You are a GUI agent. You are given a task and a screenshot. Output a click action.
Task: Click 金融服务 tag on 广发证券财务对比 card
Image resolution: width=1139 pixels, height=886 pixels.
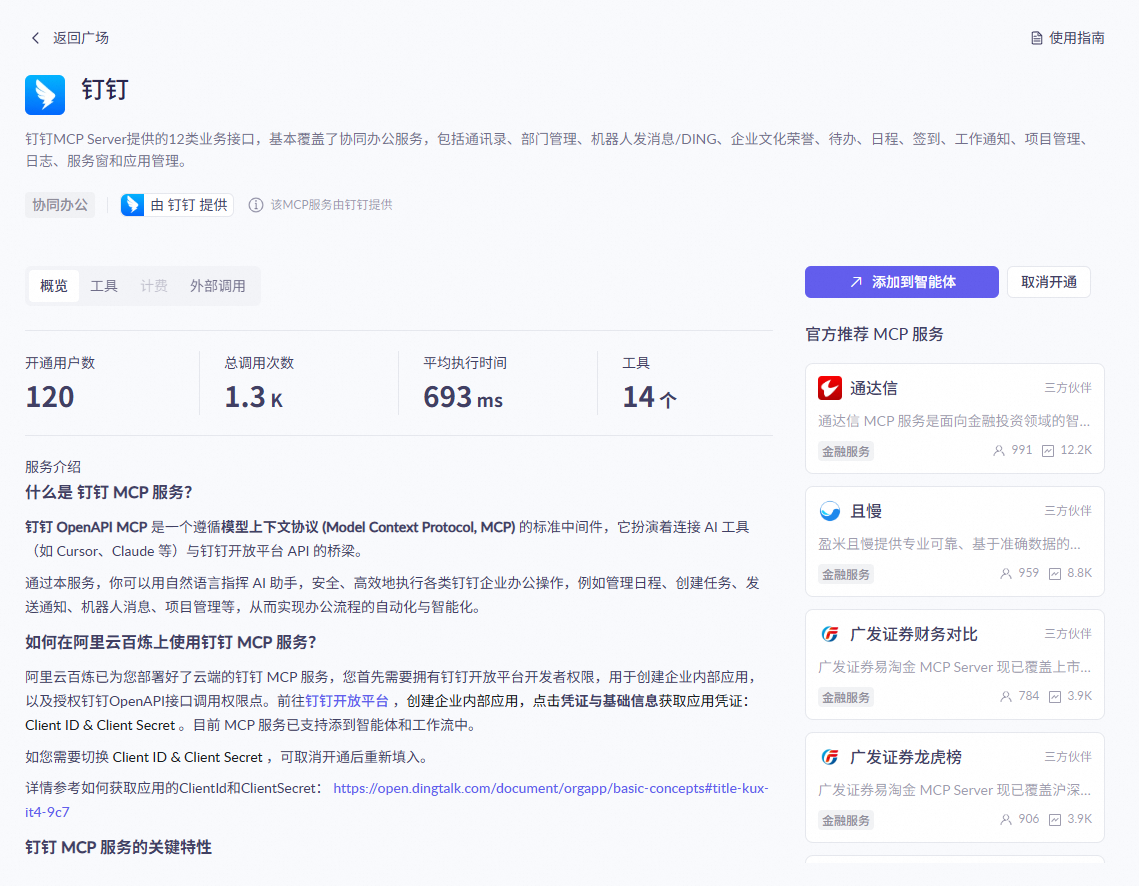846,697
